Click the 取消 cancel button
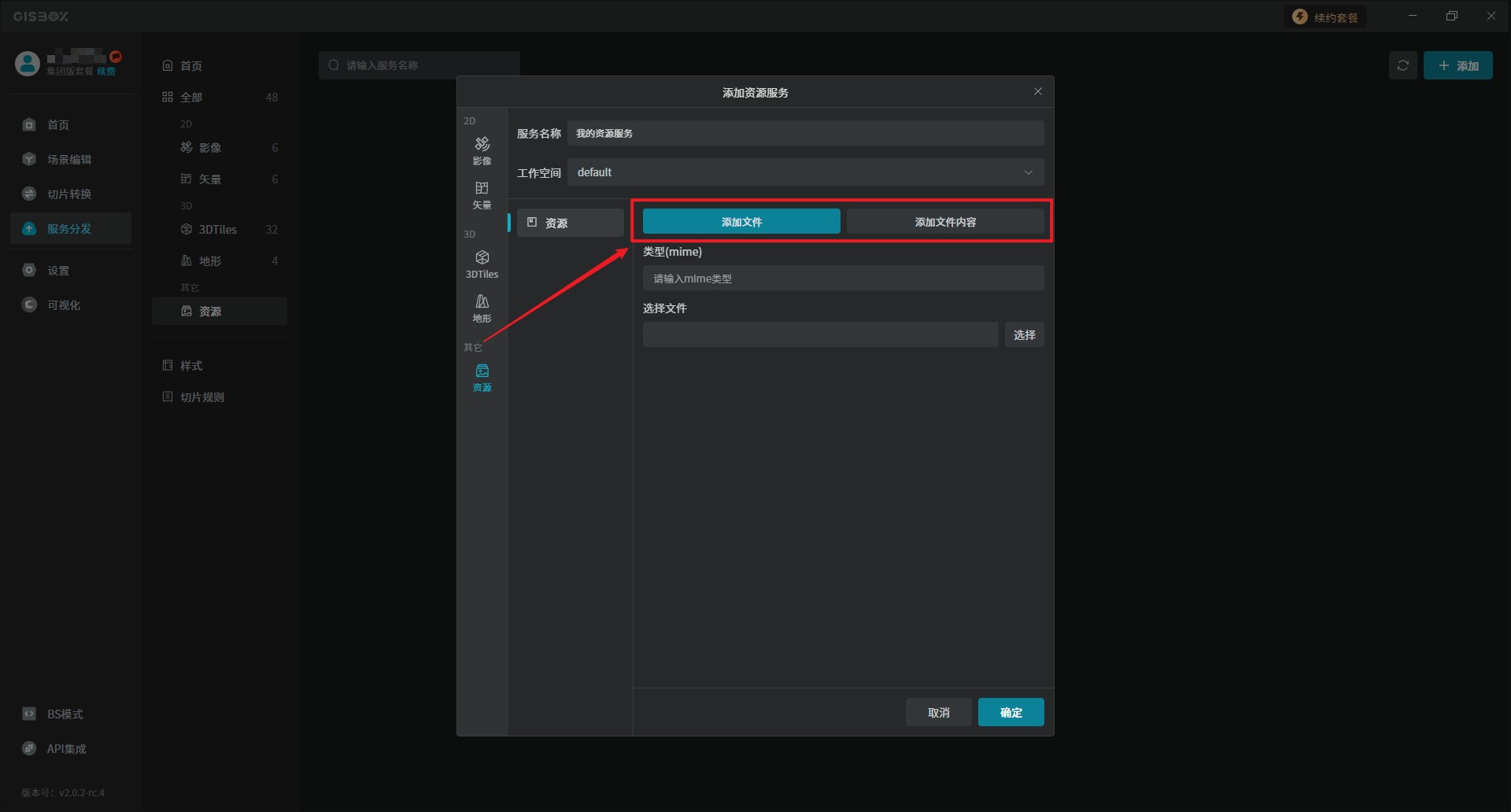Image resolution: width=1511 pixels, height=812 pixels. coord(938,712)
